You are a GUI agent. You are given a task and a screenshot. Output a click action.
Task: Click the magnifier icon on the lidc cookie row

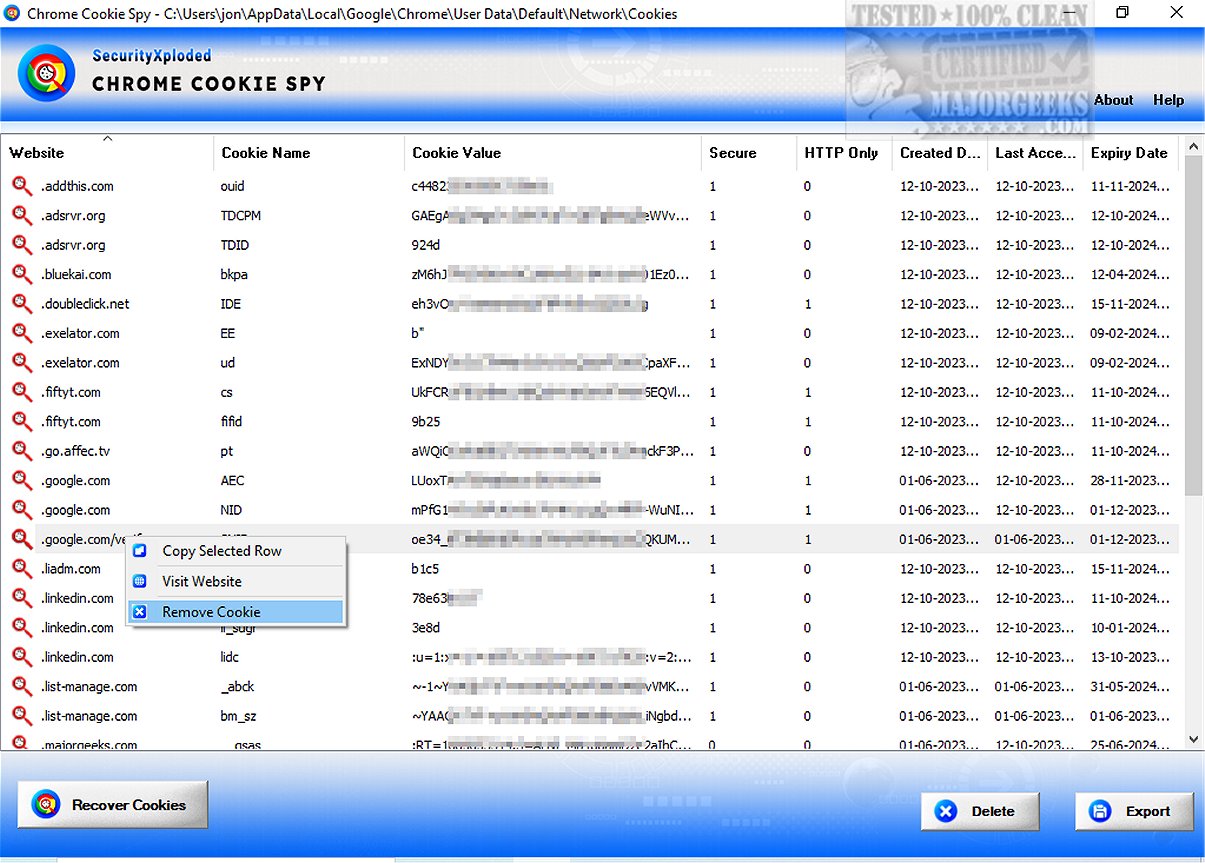(22, 657)
